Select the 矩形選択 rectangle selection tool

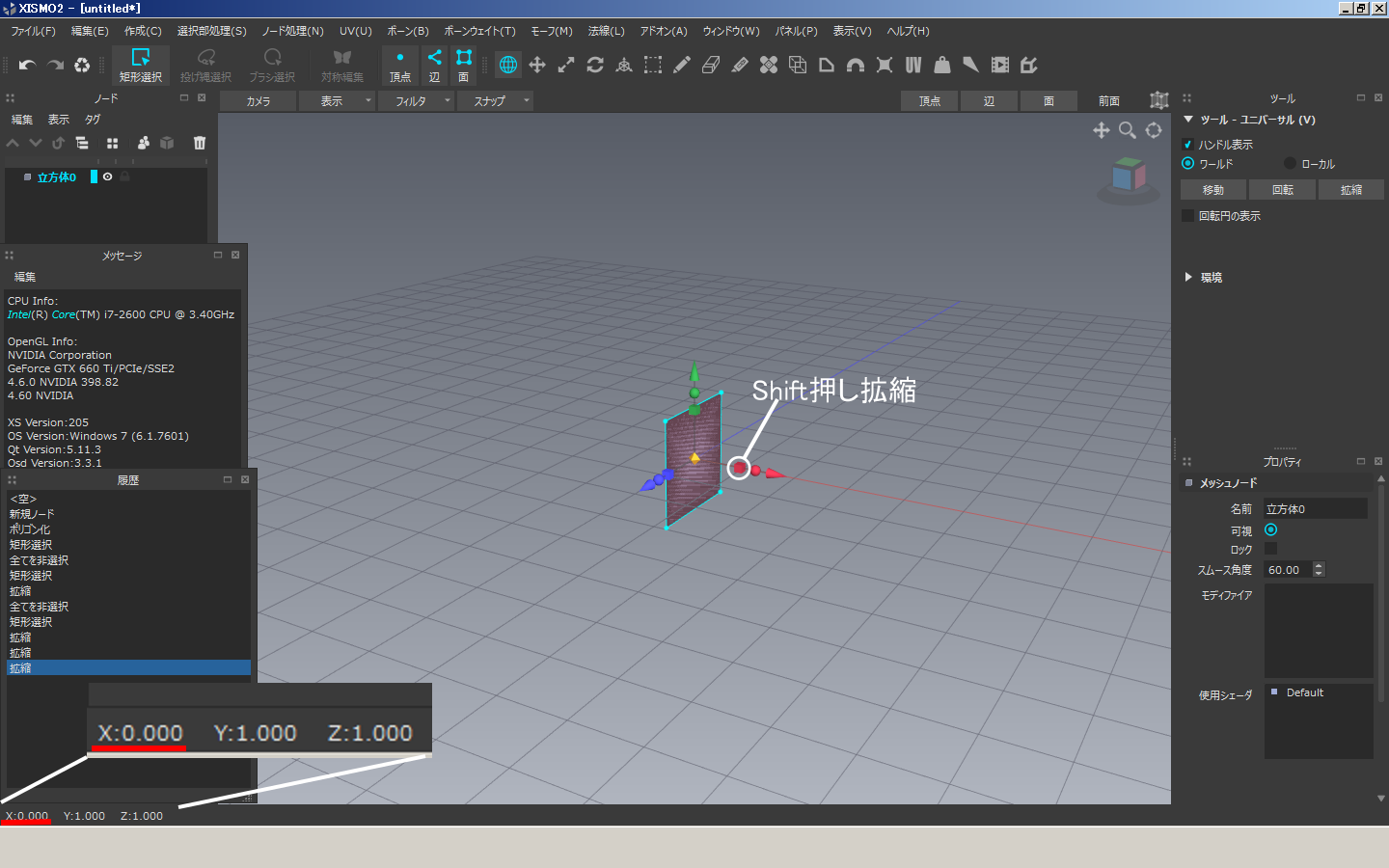[x=140, y=65]
